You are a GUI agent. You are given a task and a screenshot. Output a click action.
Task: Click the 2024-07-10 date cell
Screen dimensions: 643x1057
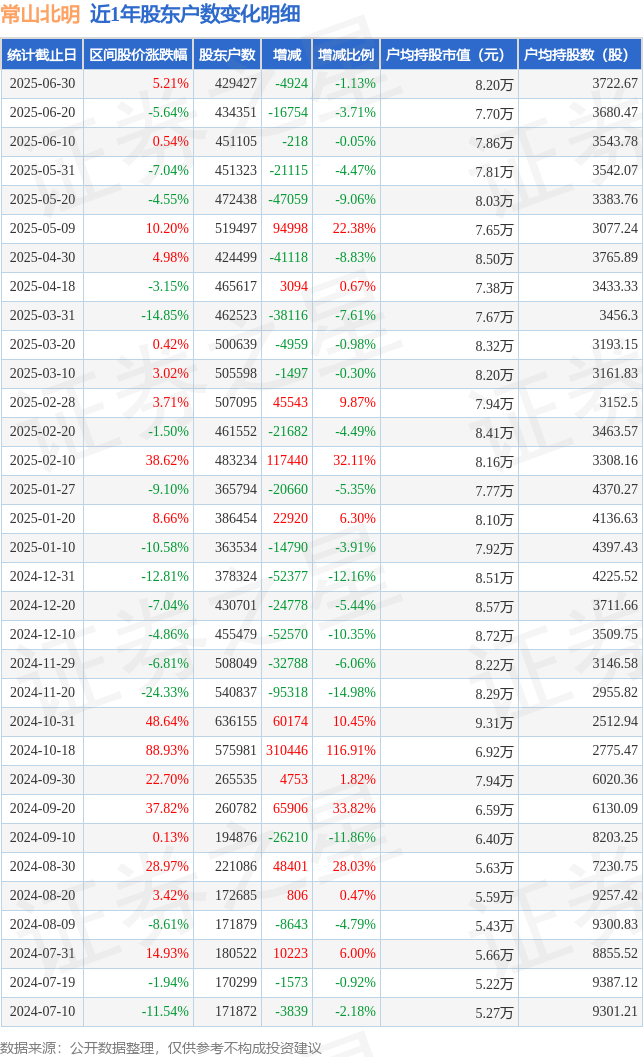(42, 1011)
